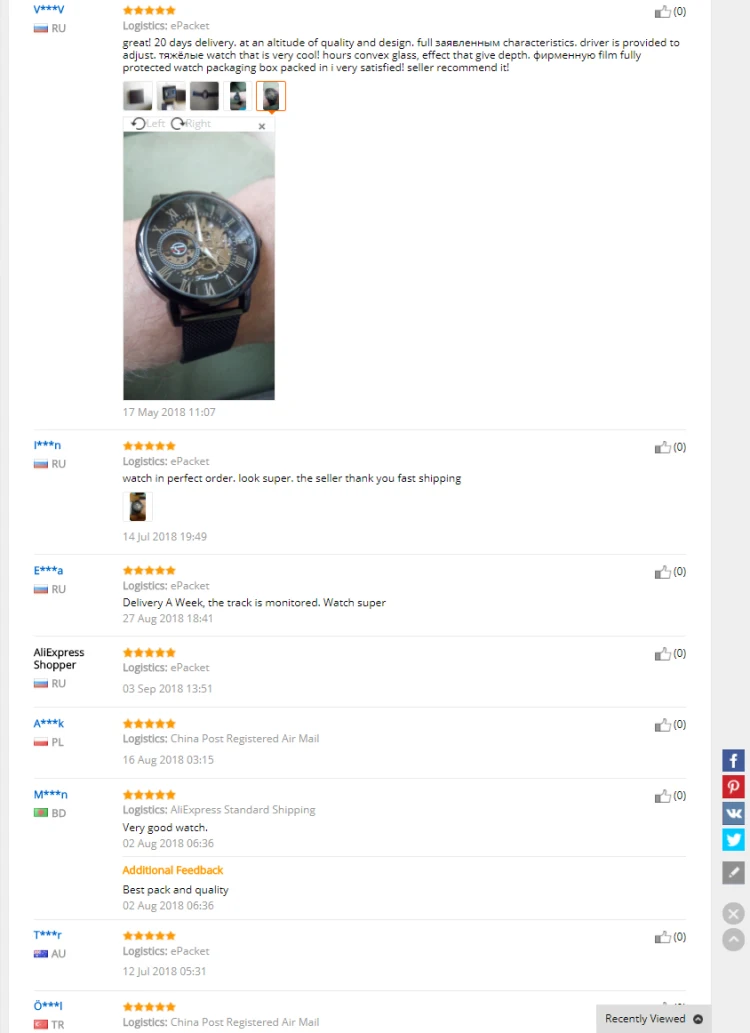Share the page on Facebook
The image size is (750, 1033).
(734, 760)
